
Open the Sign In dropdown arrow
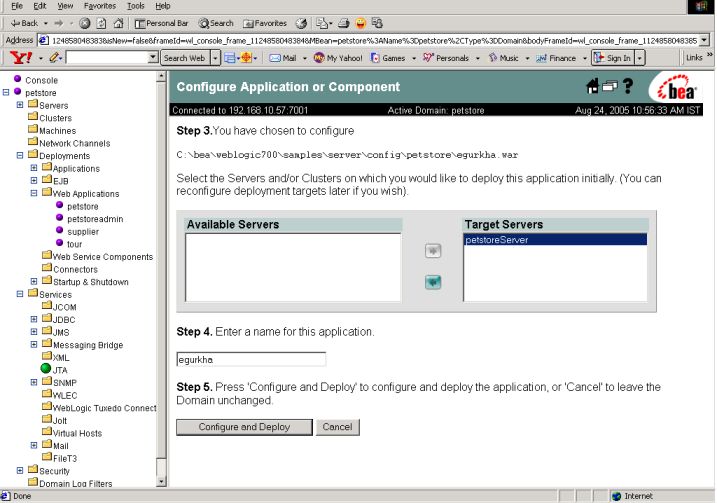pyautogui.click(x=639, y=58)
